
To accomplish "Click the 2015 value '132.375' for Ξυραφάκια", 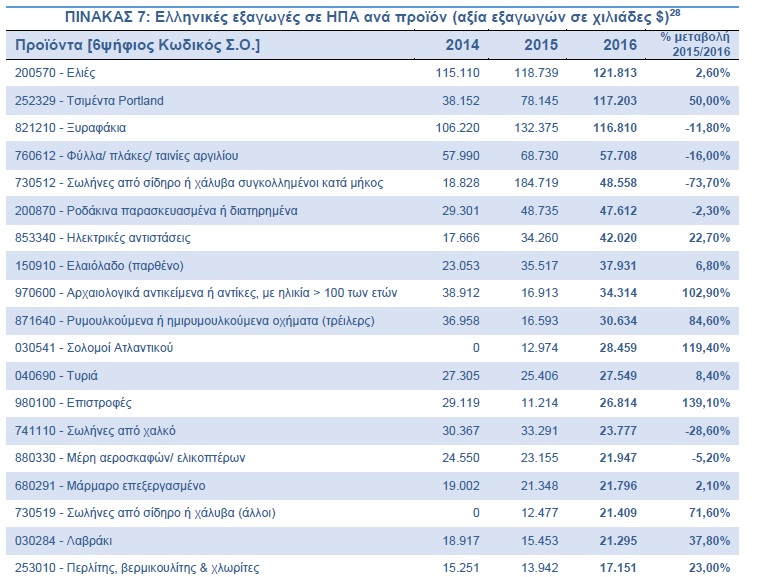I will tap(536, 128).
